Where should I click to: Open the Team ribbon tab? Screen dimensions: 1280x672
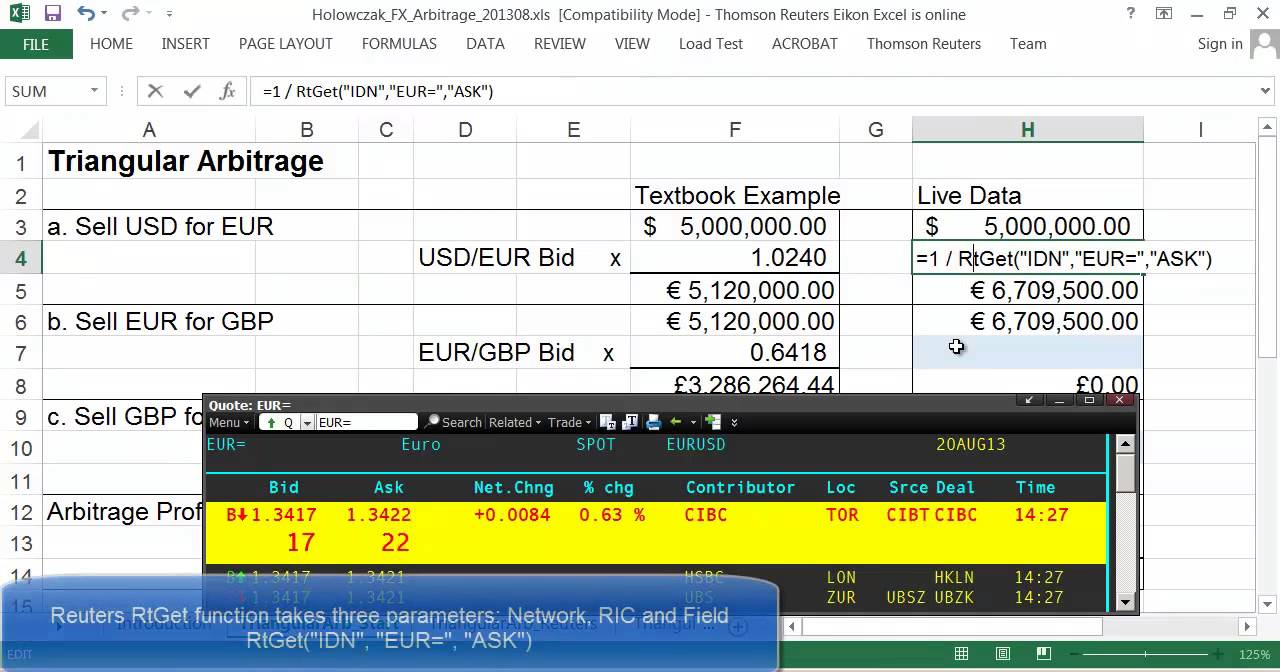coord(1028,44)
